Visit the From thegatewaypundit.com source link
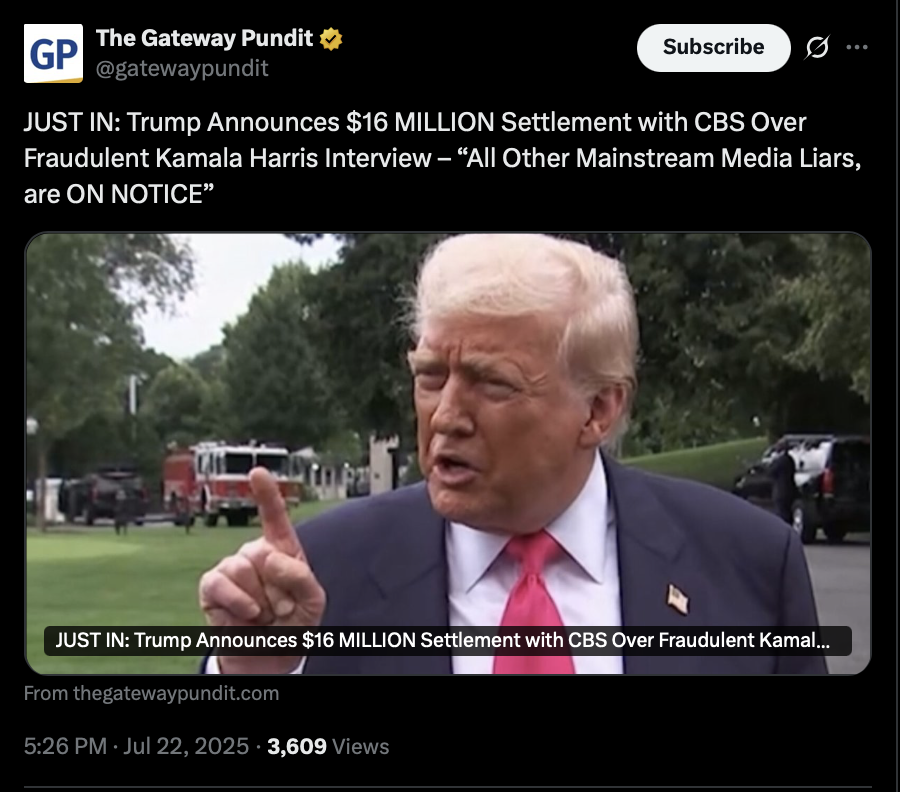The width and height of the screenshot is (900, 792). 152,693
